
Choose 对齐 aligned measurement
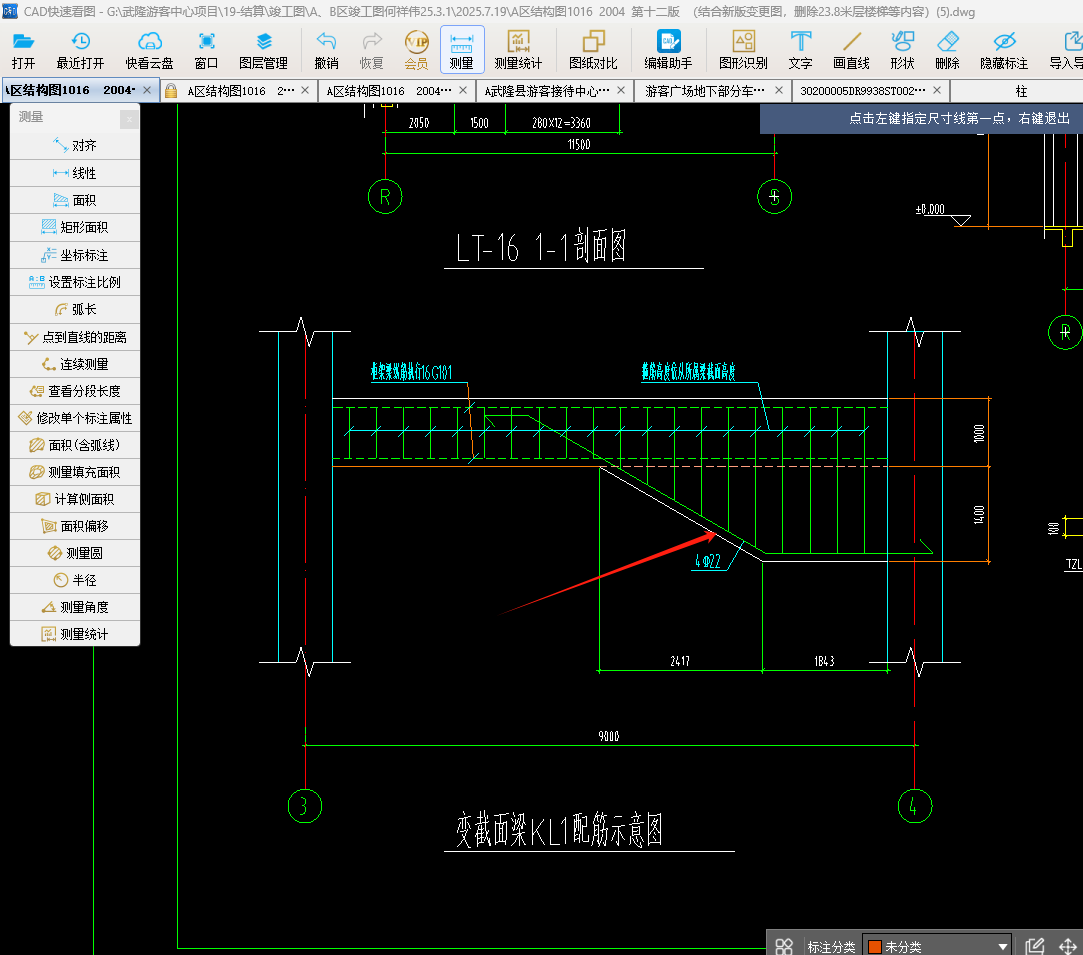(x=75, y=146)
